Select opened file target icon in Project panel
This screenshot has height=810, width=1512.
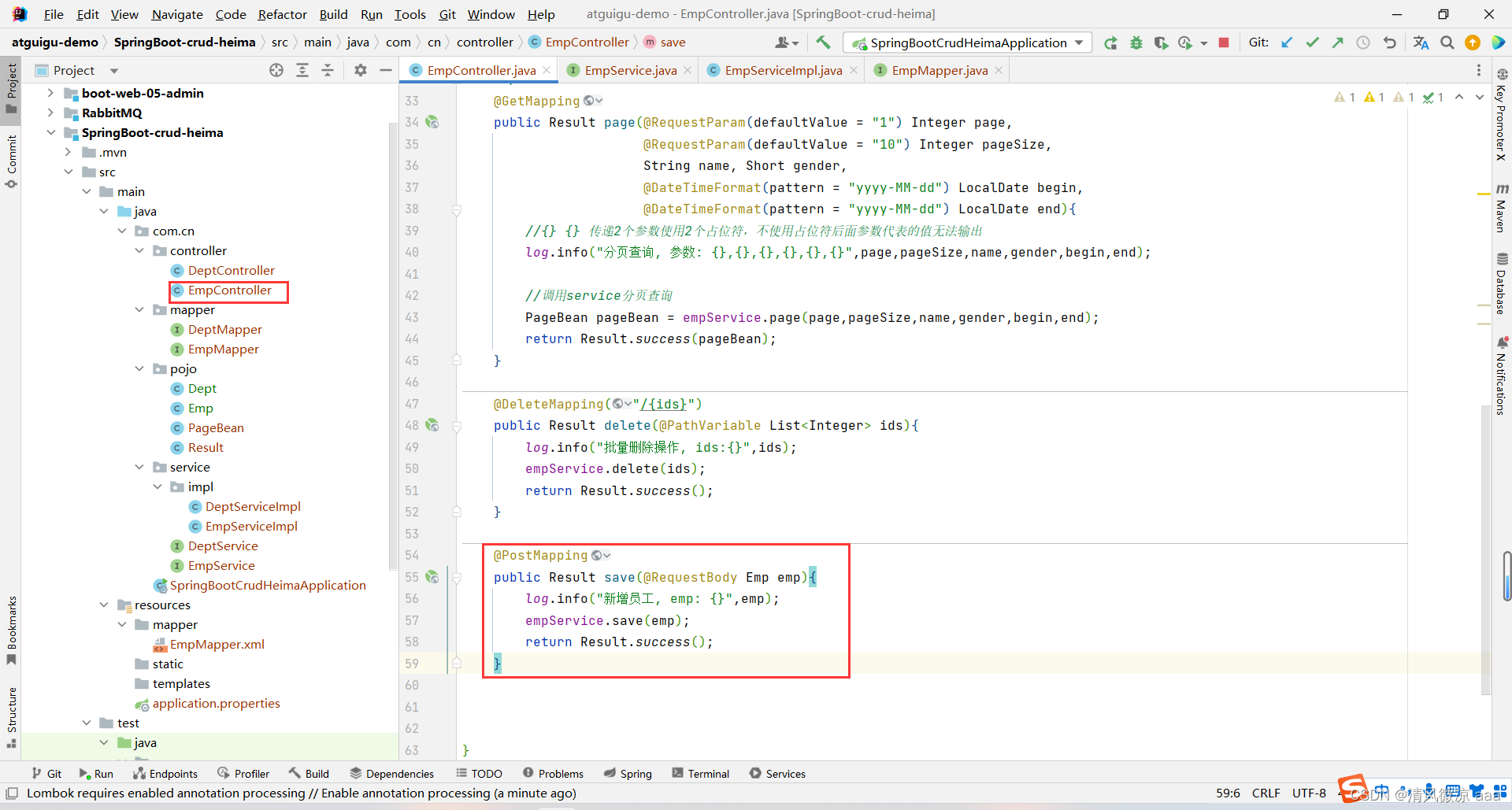pyautogui.click(x=276, y=70)
